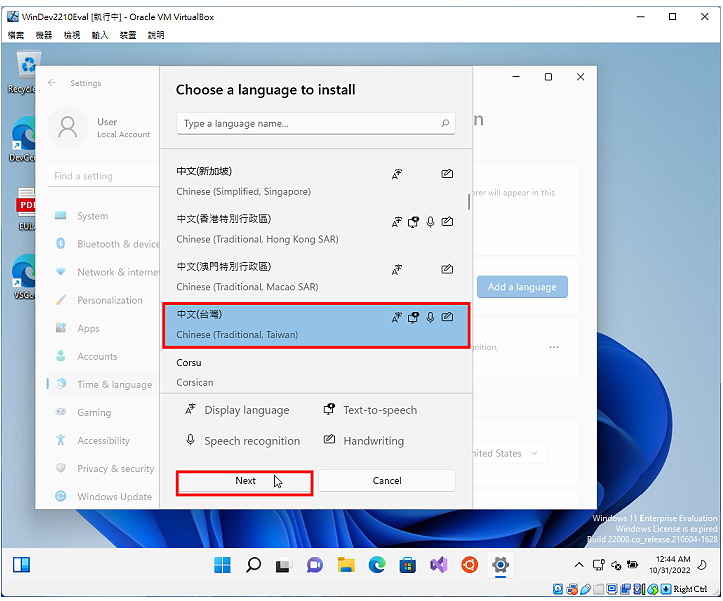The height and width of the screenshot is (601, 723).
Task: Open the language options three-dots menu
Action: click(x=554, y=347)
